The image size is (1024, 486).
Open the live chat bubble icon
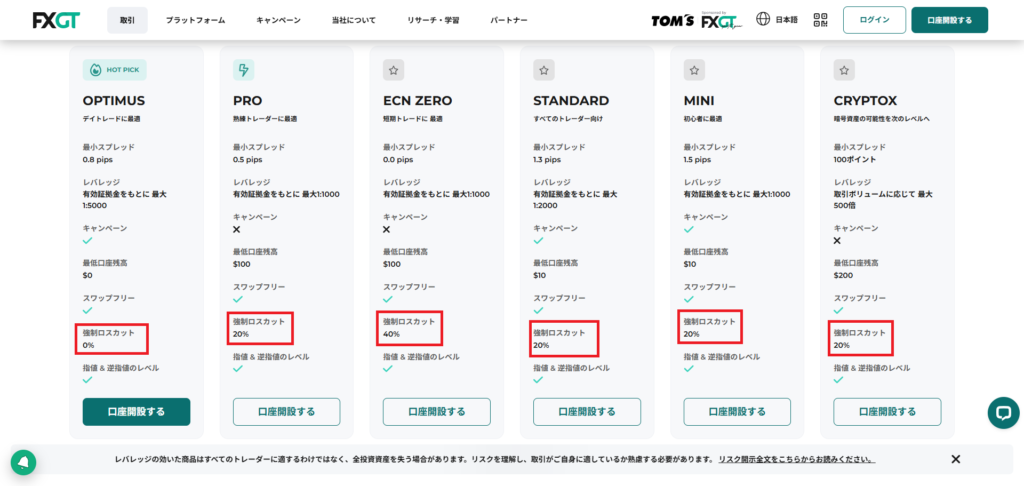[1003, 413]
